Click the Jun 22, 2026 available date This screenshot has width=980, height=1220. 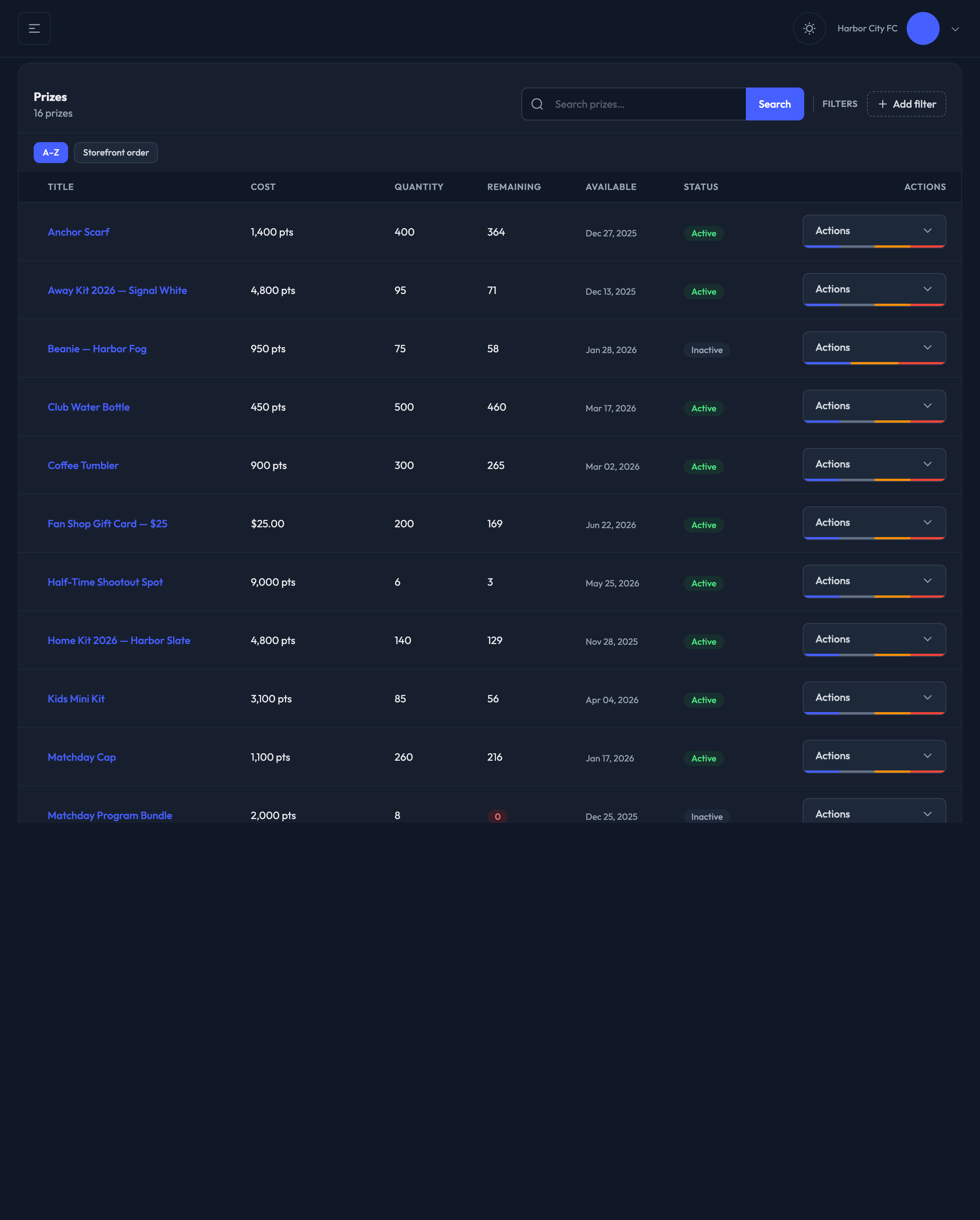pos(610,525)
